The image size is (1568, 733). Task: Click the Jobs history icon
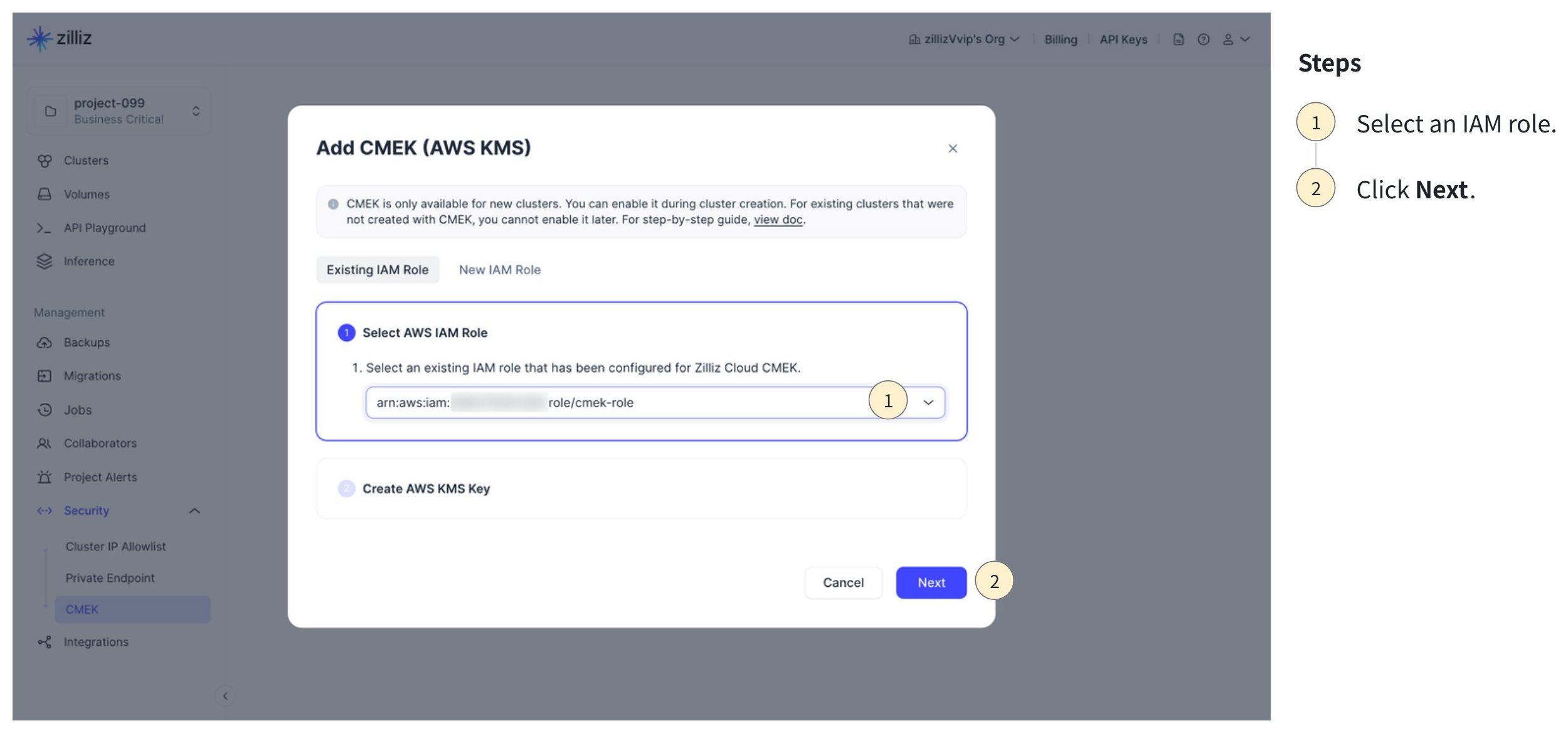point(45,410)
